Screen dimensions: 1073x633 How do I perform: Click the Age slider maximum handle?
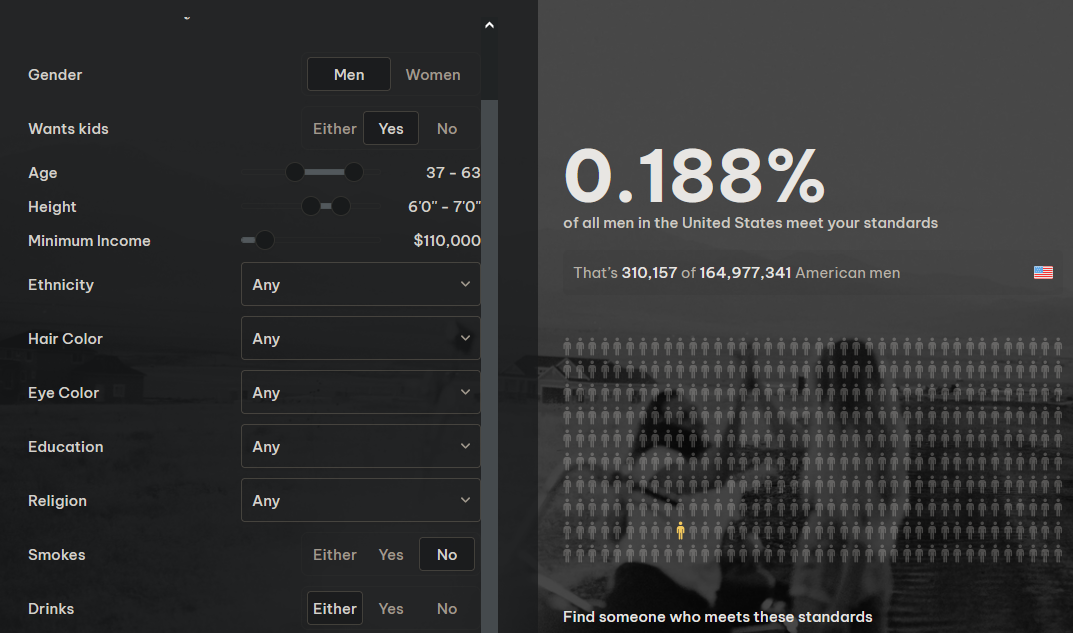point(354,172)
